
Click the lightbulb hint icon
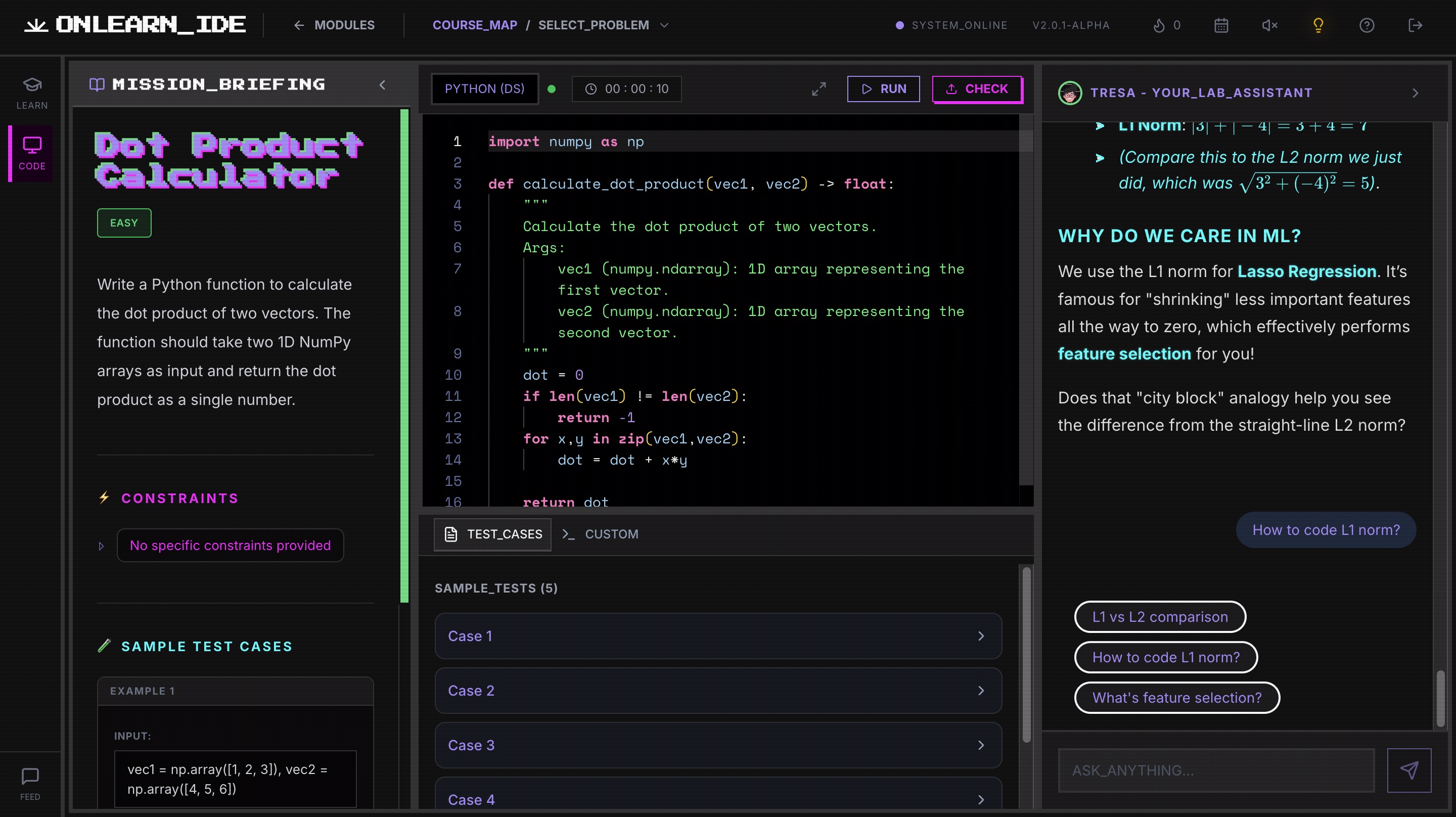tap(1318, 25)
